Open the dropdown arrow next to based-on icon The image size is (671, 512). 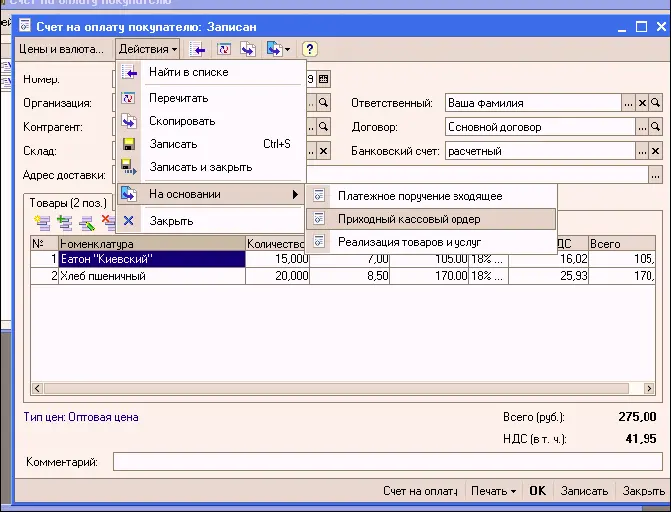pos(288,50)
